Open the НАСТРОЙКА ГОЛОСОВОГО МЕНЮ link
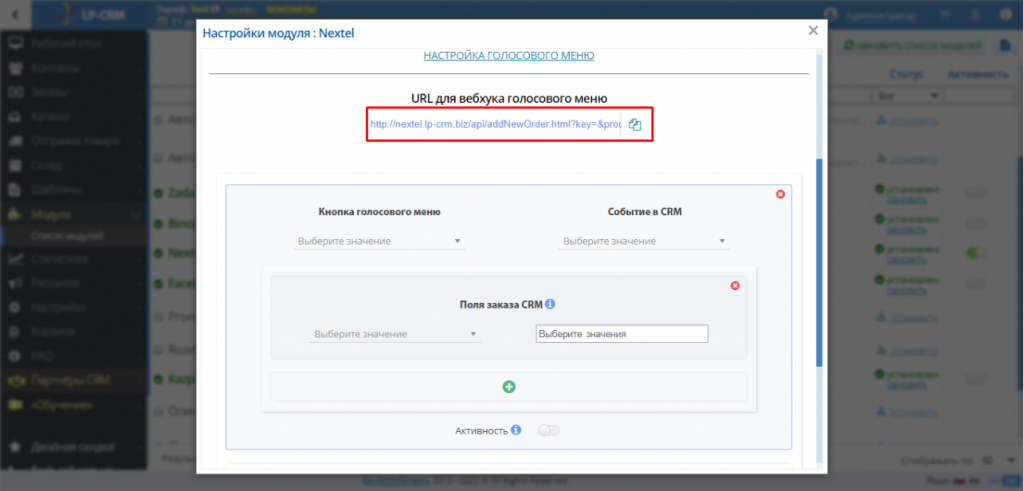 (509, 55)
